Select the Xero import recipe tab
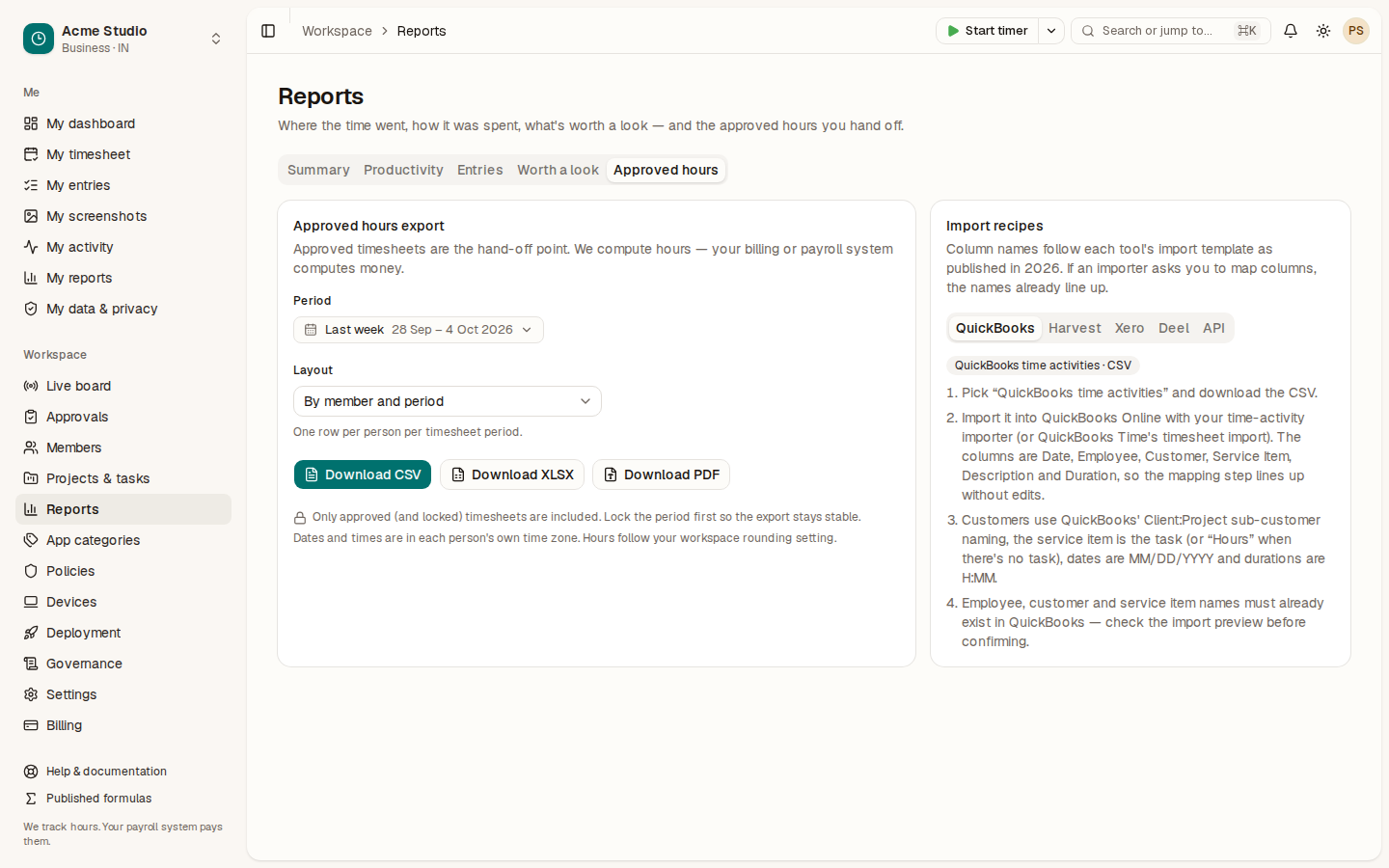Viewport: 1389px width, 868px height. [1130, 328]
